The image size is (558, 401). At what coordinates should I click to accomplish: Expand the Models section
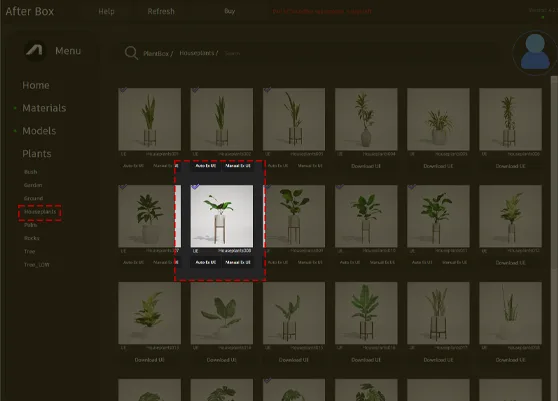tap(39, 131)
